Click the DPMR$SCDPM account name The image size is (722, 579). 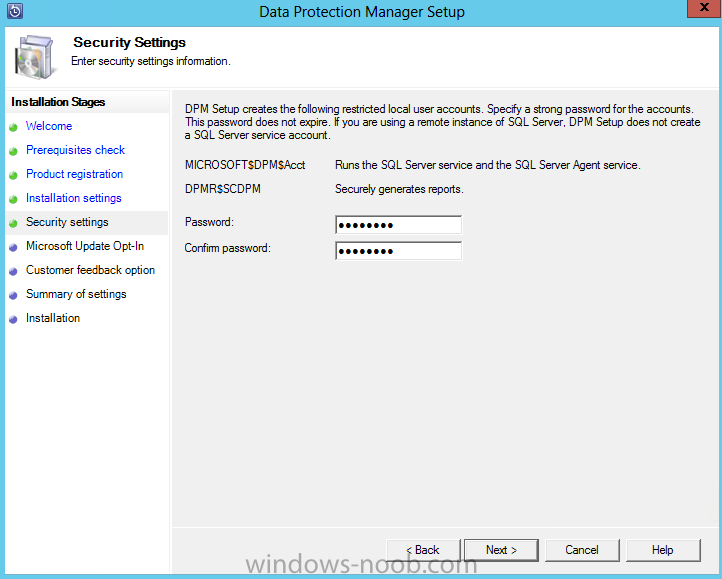tap(223, 189)
